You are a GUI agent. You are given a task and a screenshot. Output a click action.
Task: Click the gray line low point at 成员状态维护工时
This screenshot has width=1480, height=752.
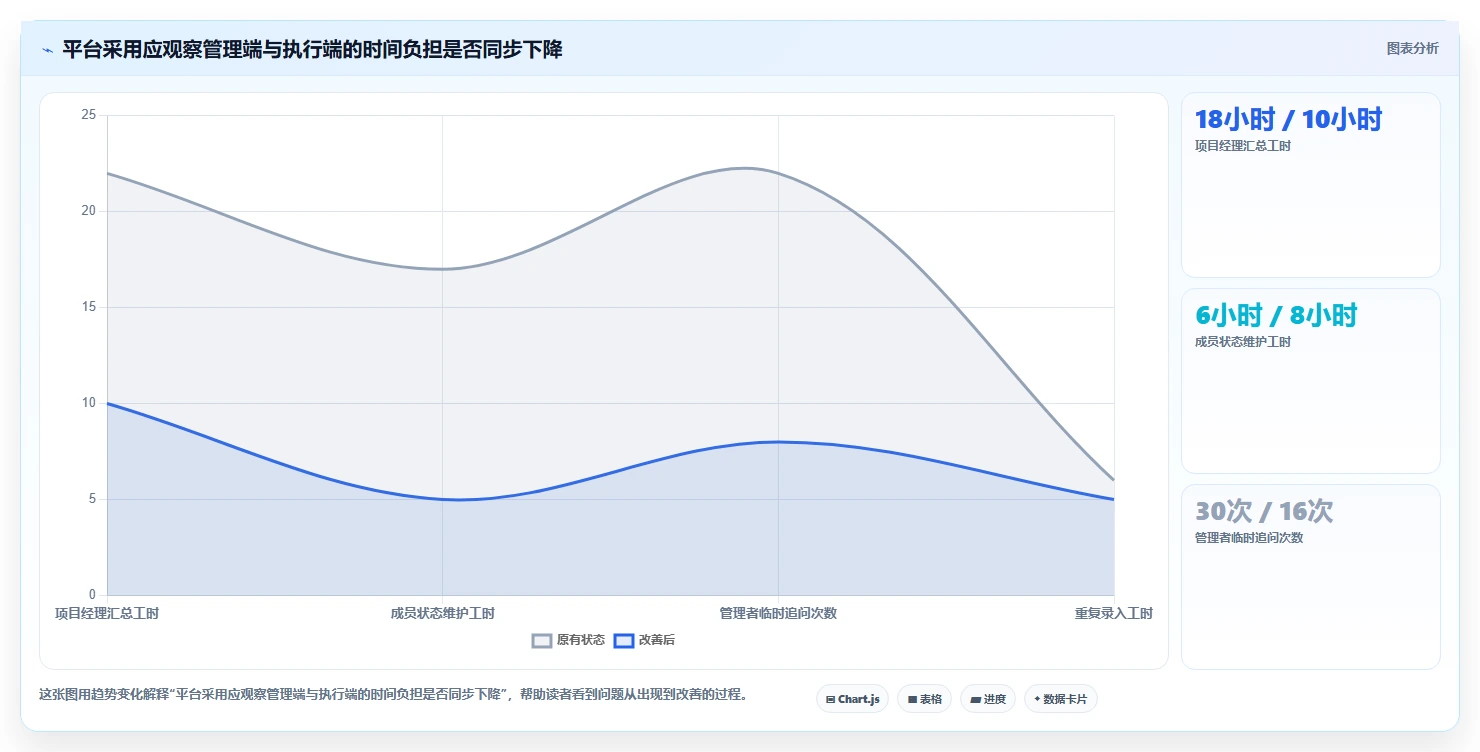click(x=442, y=268)
